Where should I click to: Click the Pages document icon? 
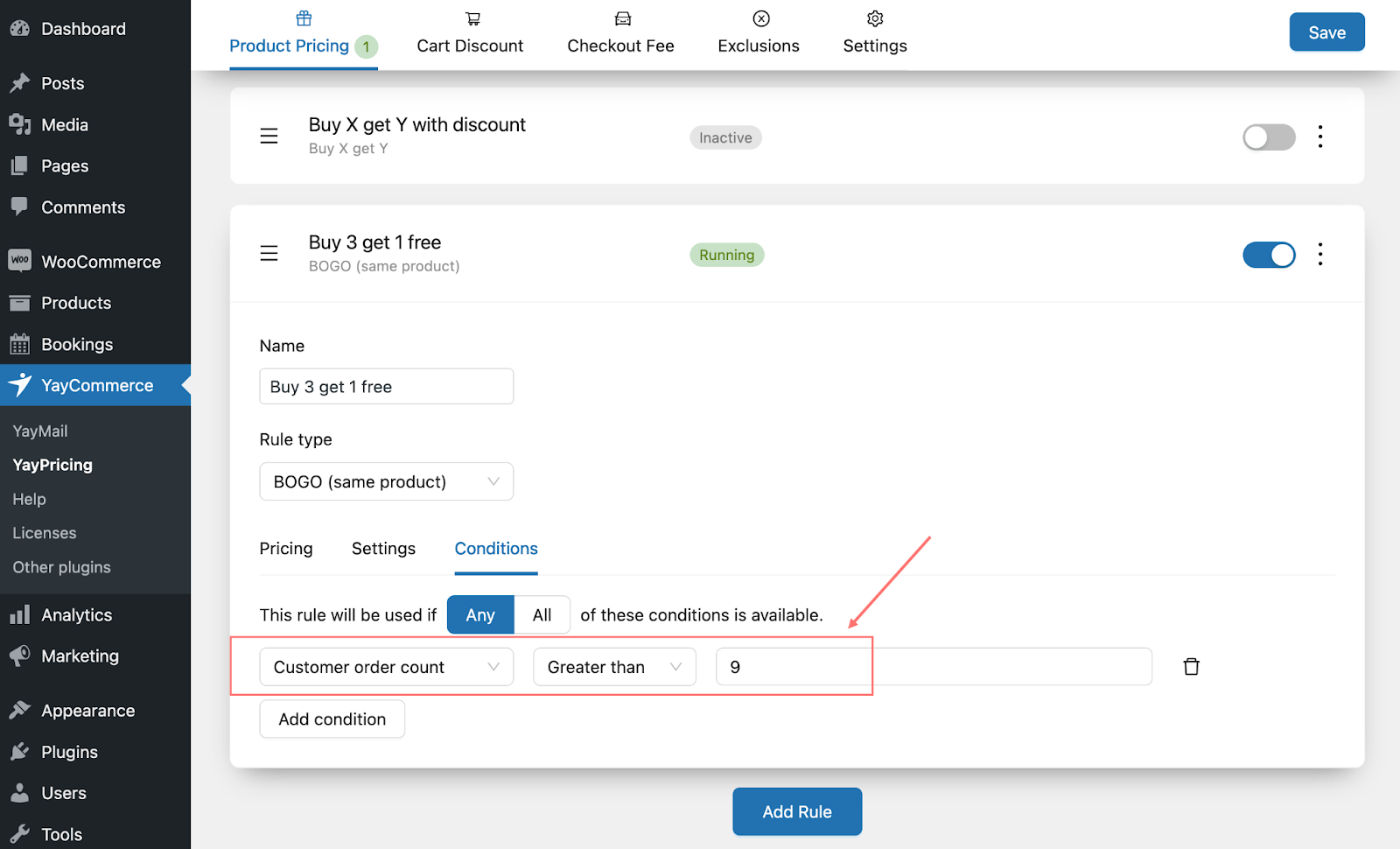[19, 165]
